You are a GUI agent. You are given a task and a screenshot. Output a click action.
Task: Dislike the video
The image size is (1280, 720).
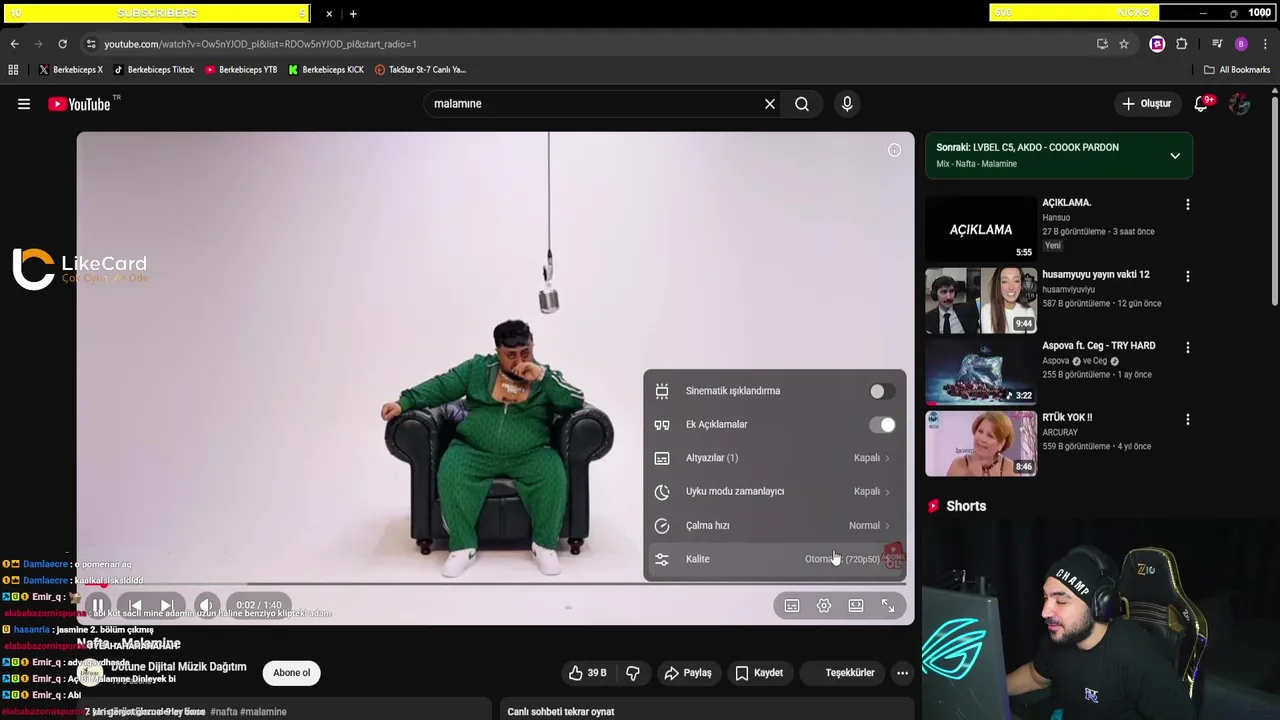[633, 673]
